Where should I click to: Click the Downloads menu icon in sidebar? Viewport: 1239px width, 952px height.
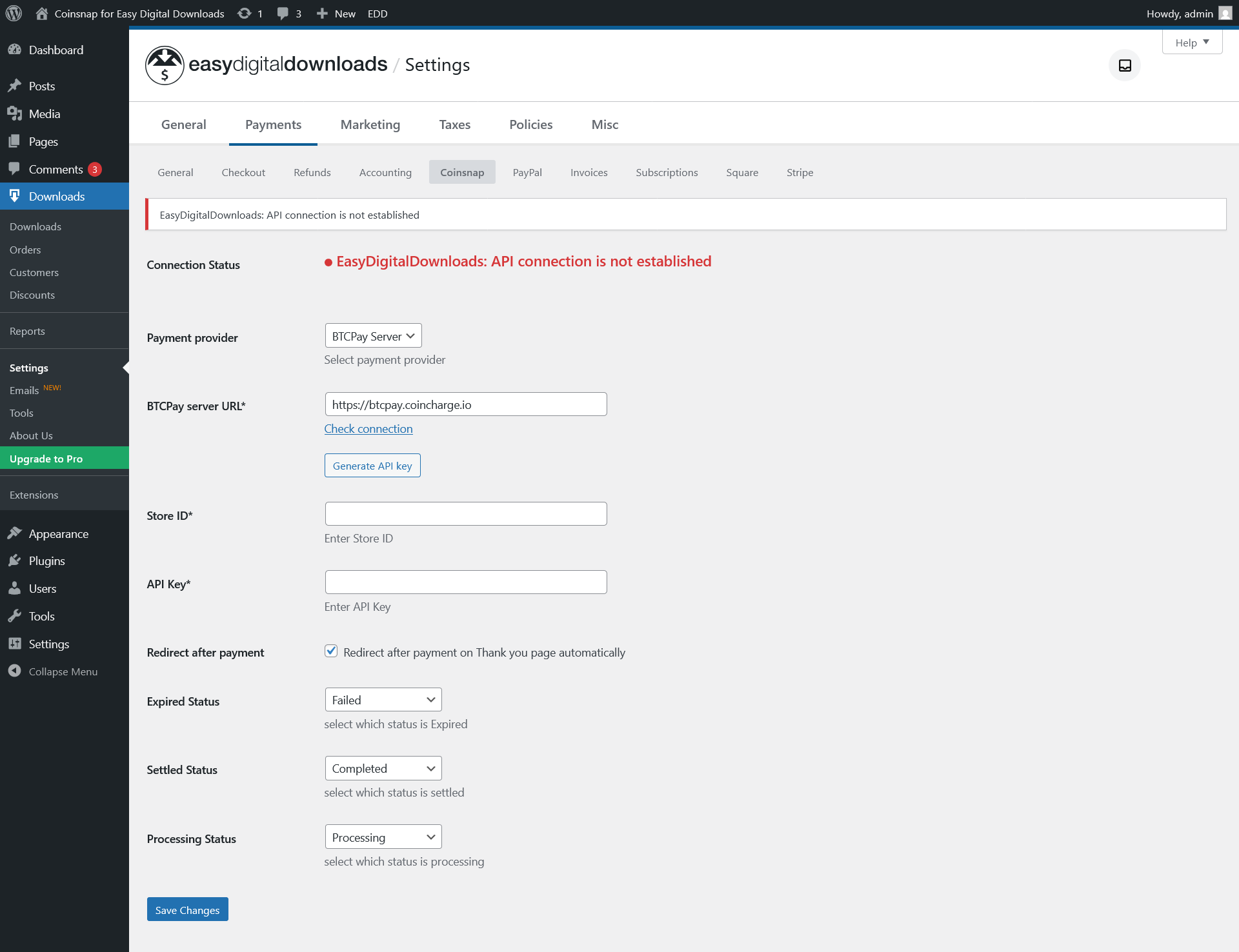click(x=15, y=196)
